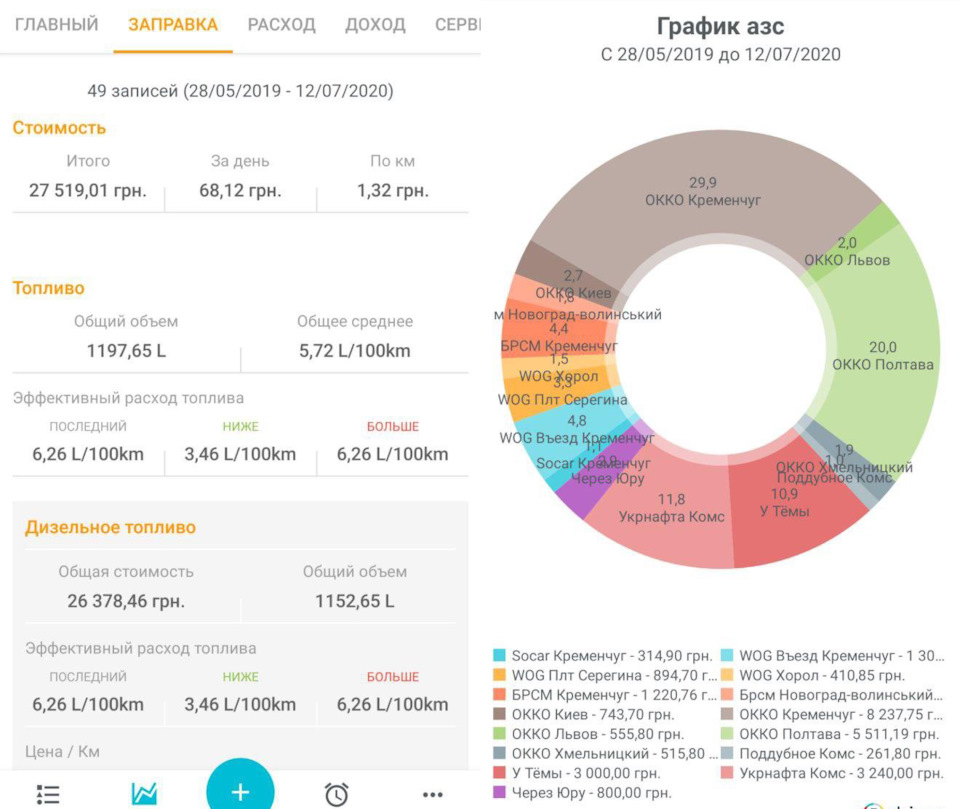The width and height of the screenshot is (960, 809).
Task: Click the Дизельное топливо heading
Action: click(110, 527)
